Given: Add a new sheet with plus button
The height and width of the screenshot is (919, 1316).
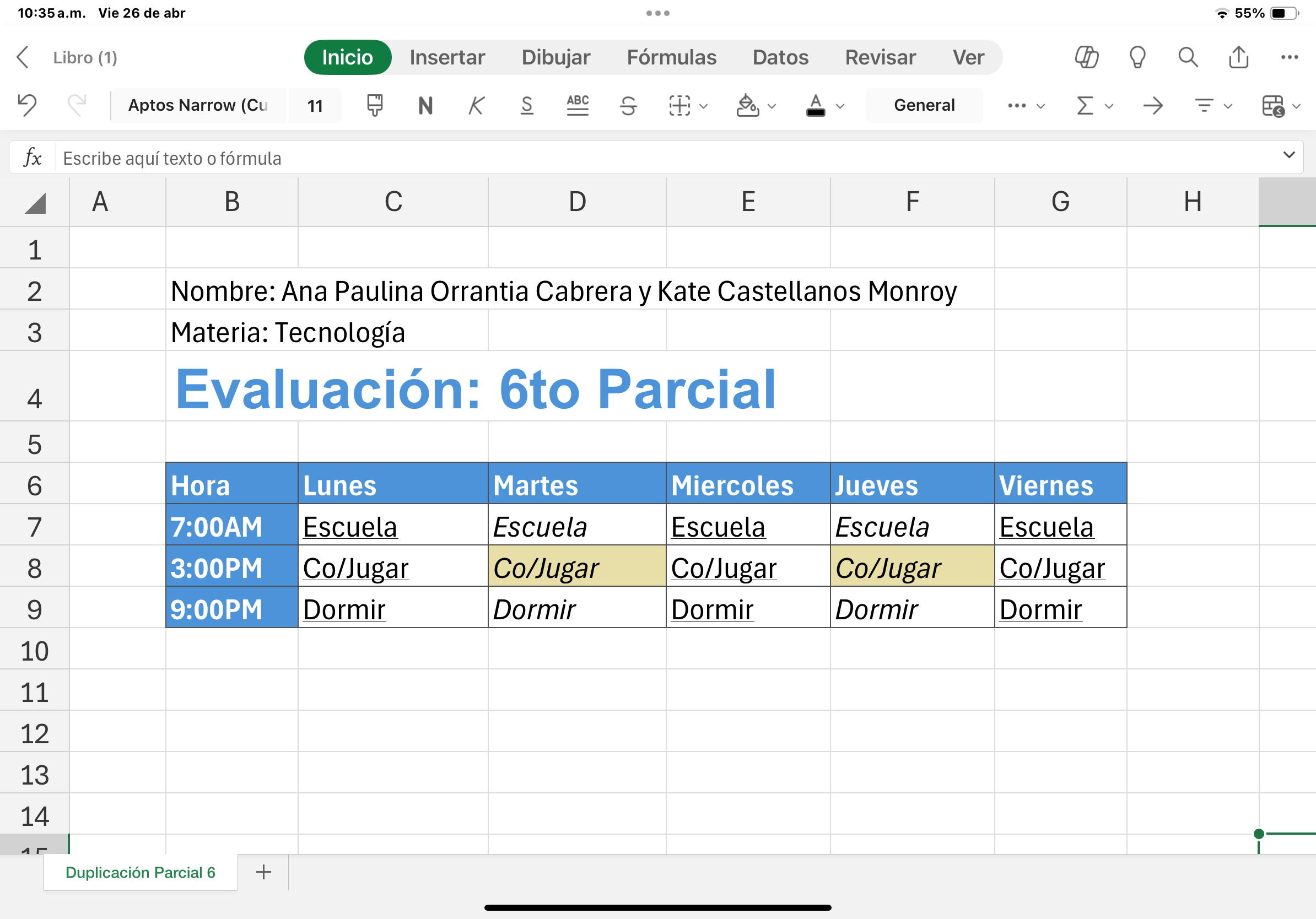Looking at the screenshot, I should click(x=263, y=872).
